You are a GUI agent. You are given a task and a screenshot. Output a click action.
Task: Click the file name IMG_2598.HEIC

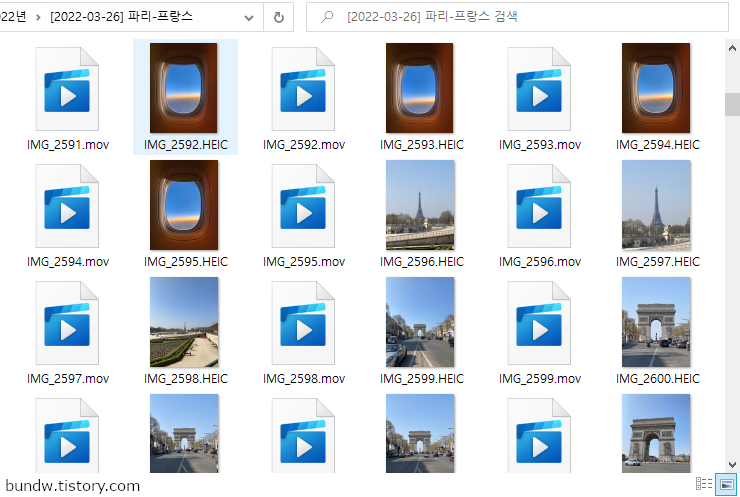click(186, 379)
